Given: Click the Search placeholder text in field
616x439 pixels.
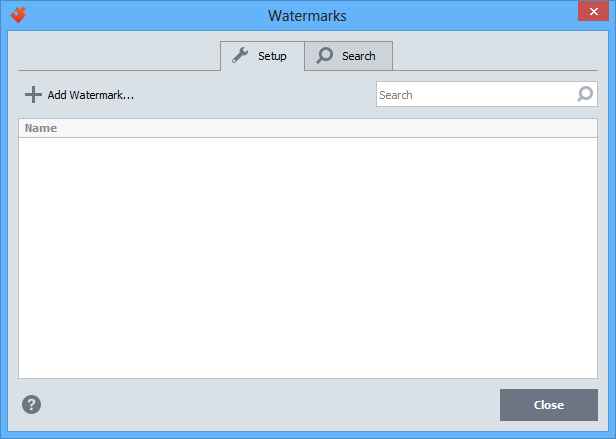Looking at the screenshot, I should point(396,95).
